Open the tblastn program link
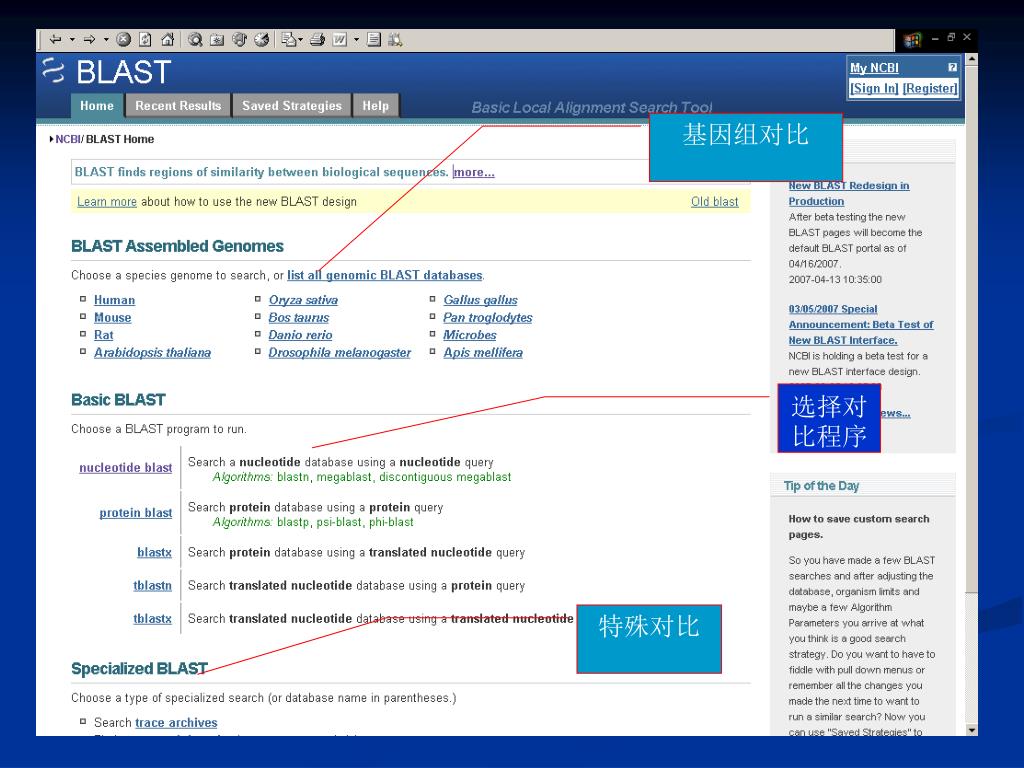The height and width of the screenshot is (768, 1024). 152,586
